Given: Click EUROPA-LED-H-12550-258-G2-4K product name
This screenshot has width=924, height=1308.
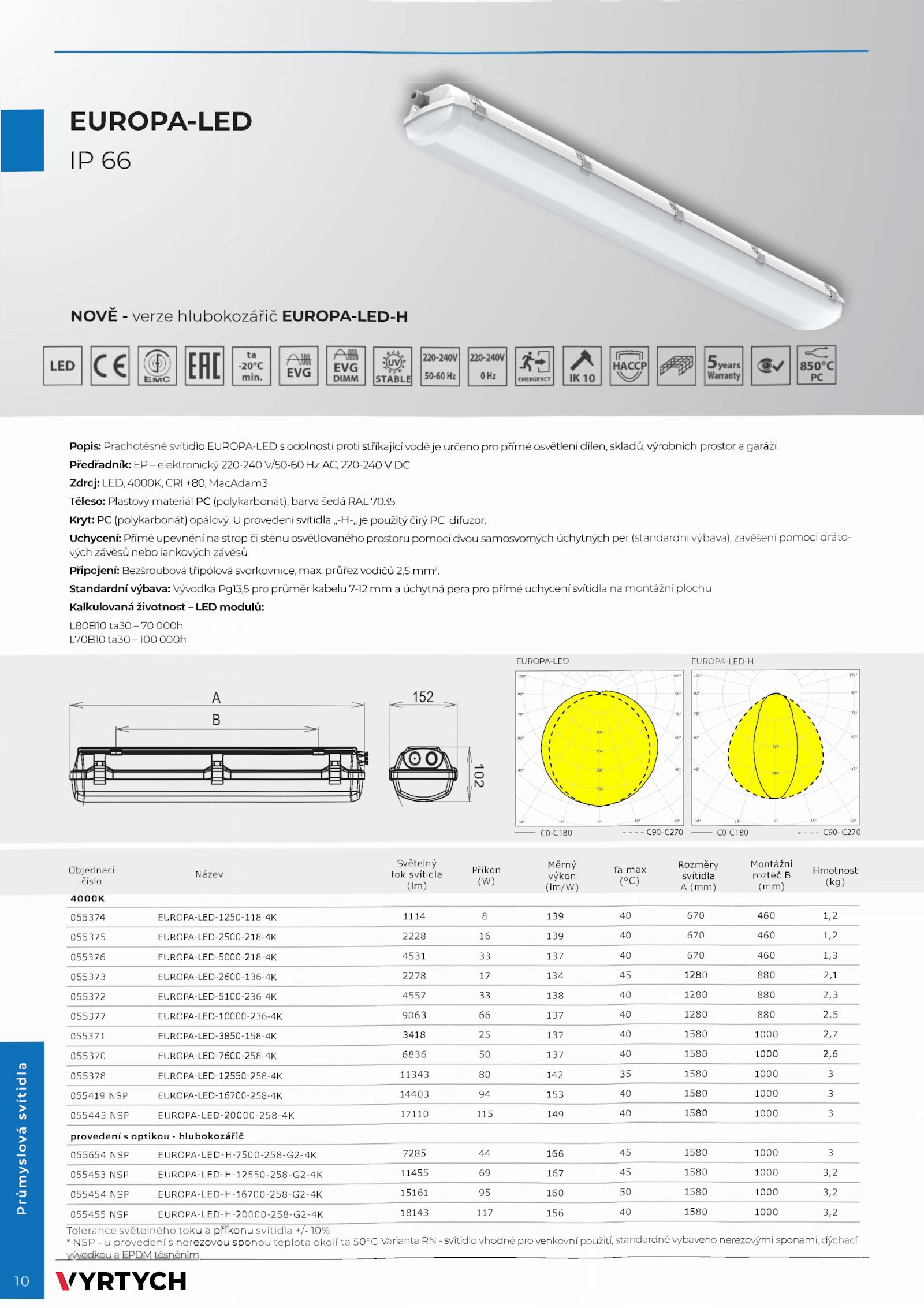Looking at the screenshot, I should [x=240, y=1175].
